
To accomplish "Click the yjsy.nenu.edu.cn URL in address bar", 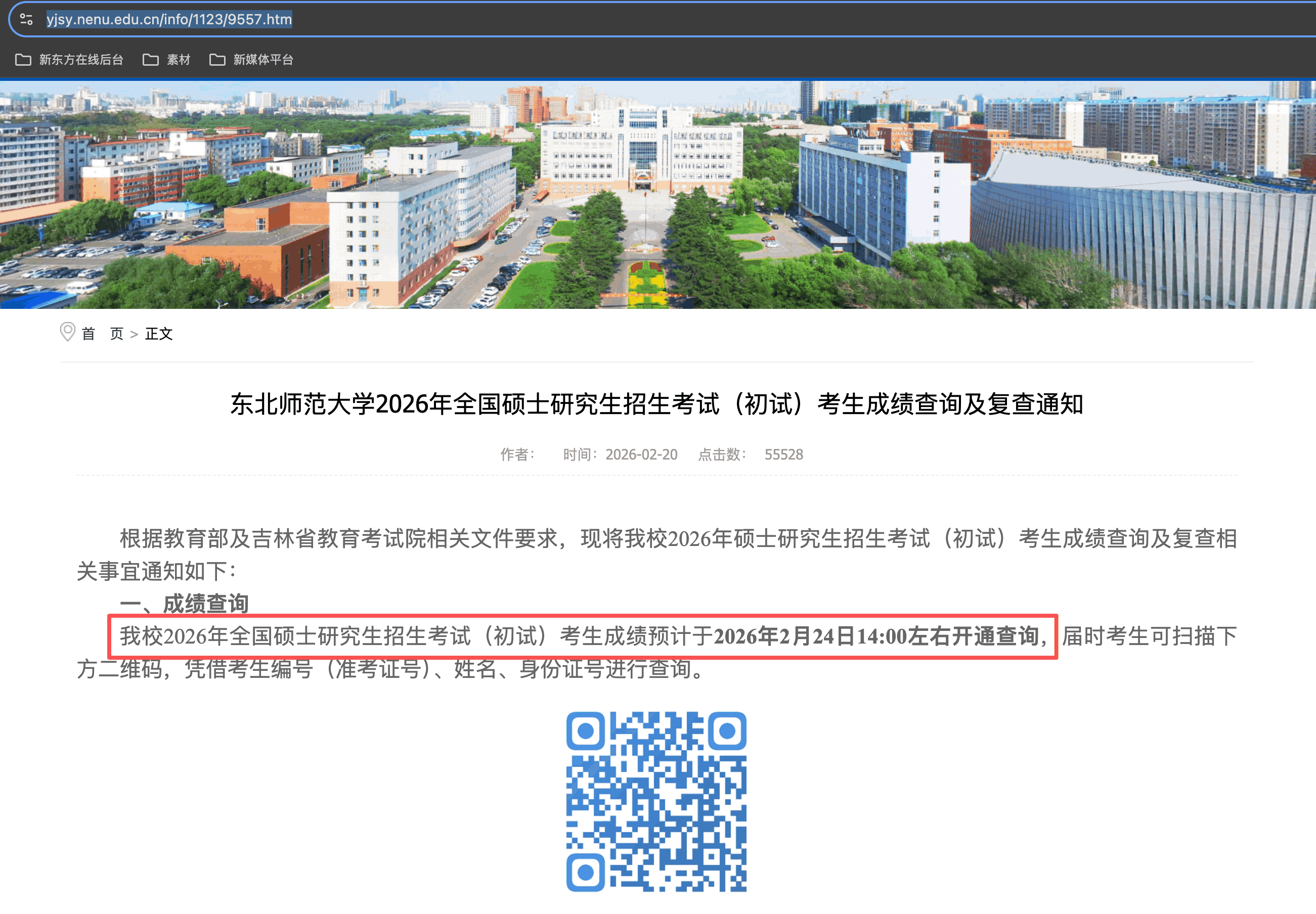I will click(169, 20).
